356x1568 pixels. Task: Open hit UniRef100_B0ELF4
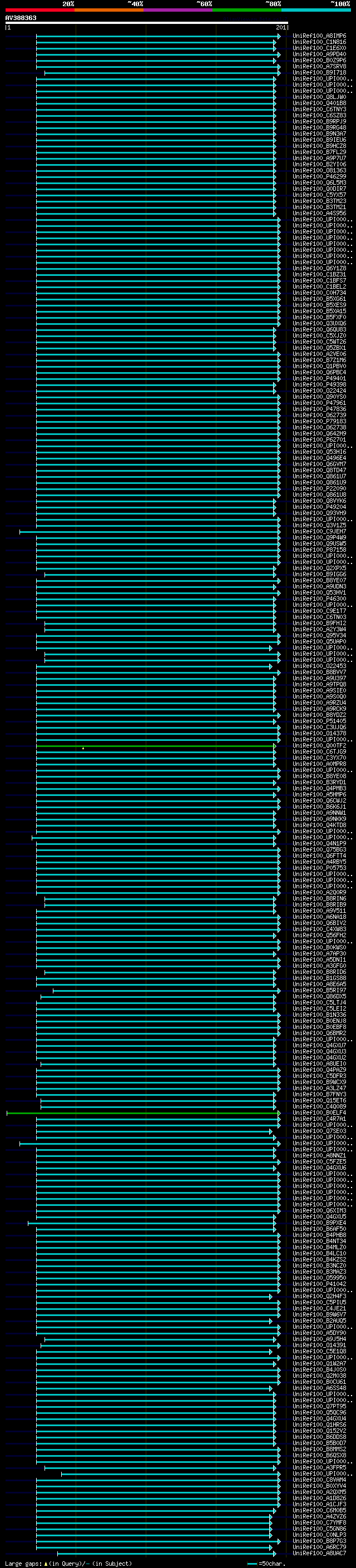(x=319, y=1112)
